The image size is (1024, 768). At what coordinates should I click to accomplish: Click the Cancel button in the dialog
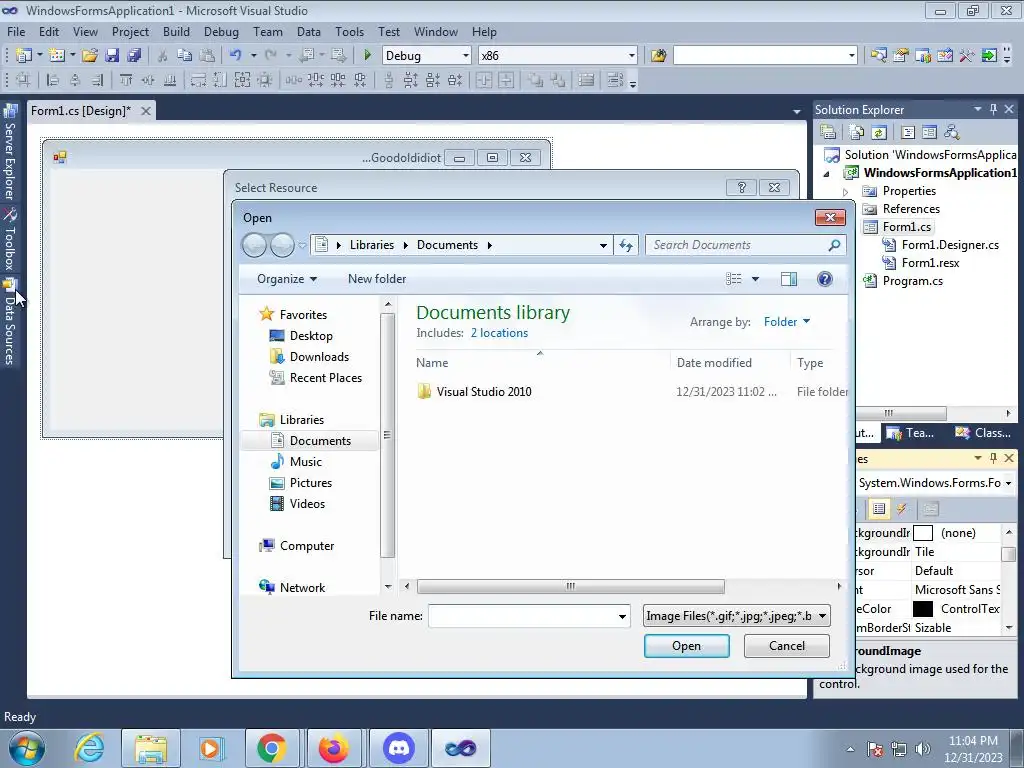pos(786,646)
